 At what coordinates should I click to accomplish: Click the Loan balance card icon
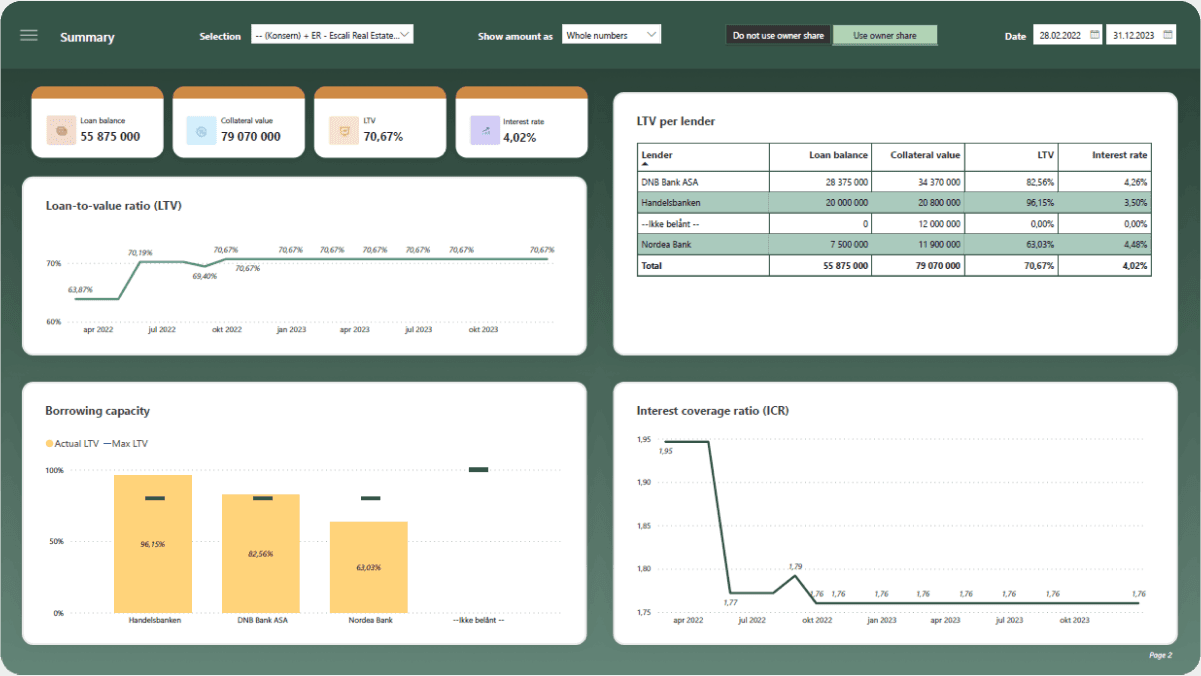point(61,130)
